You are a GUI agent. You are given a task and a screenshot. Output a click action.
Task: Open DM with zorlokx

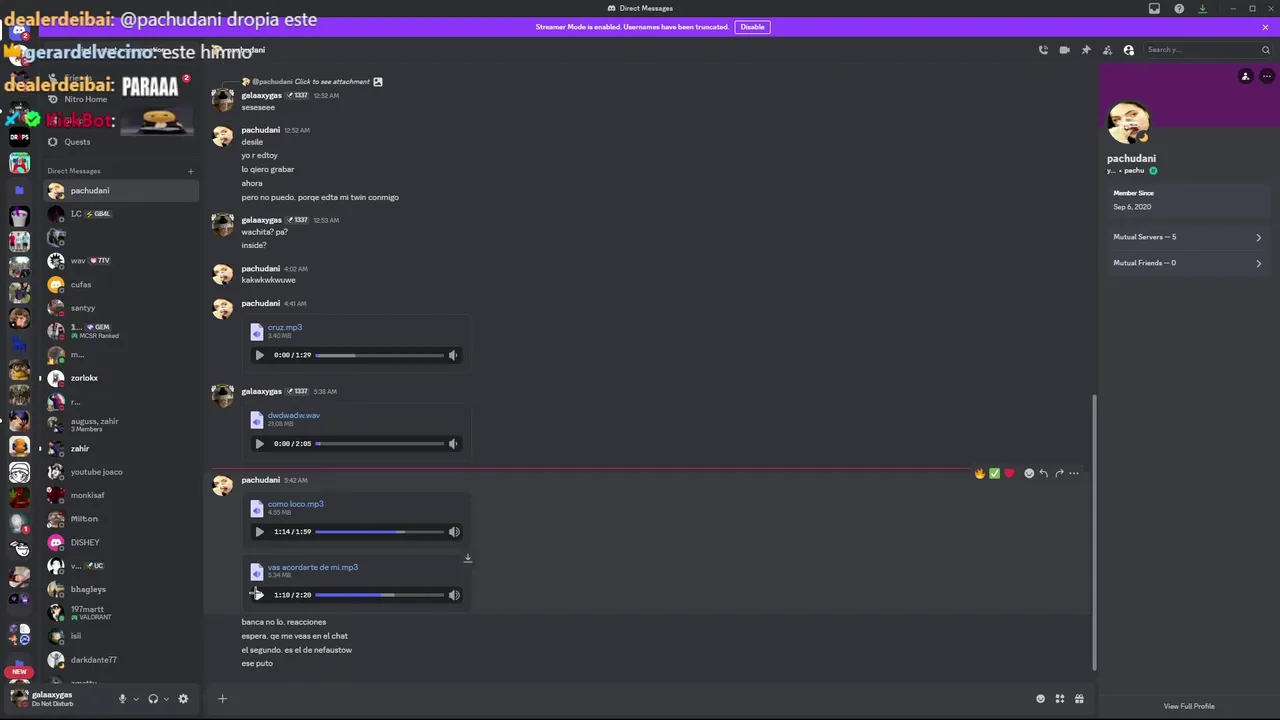click(120, 378)
